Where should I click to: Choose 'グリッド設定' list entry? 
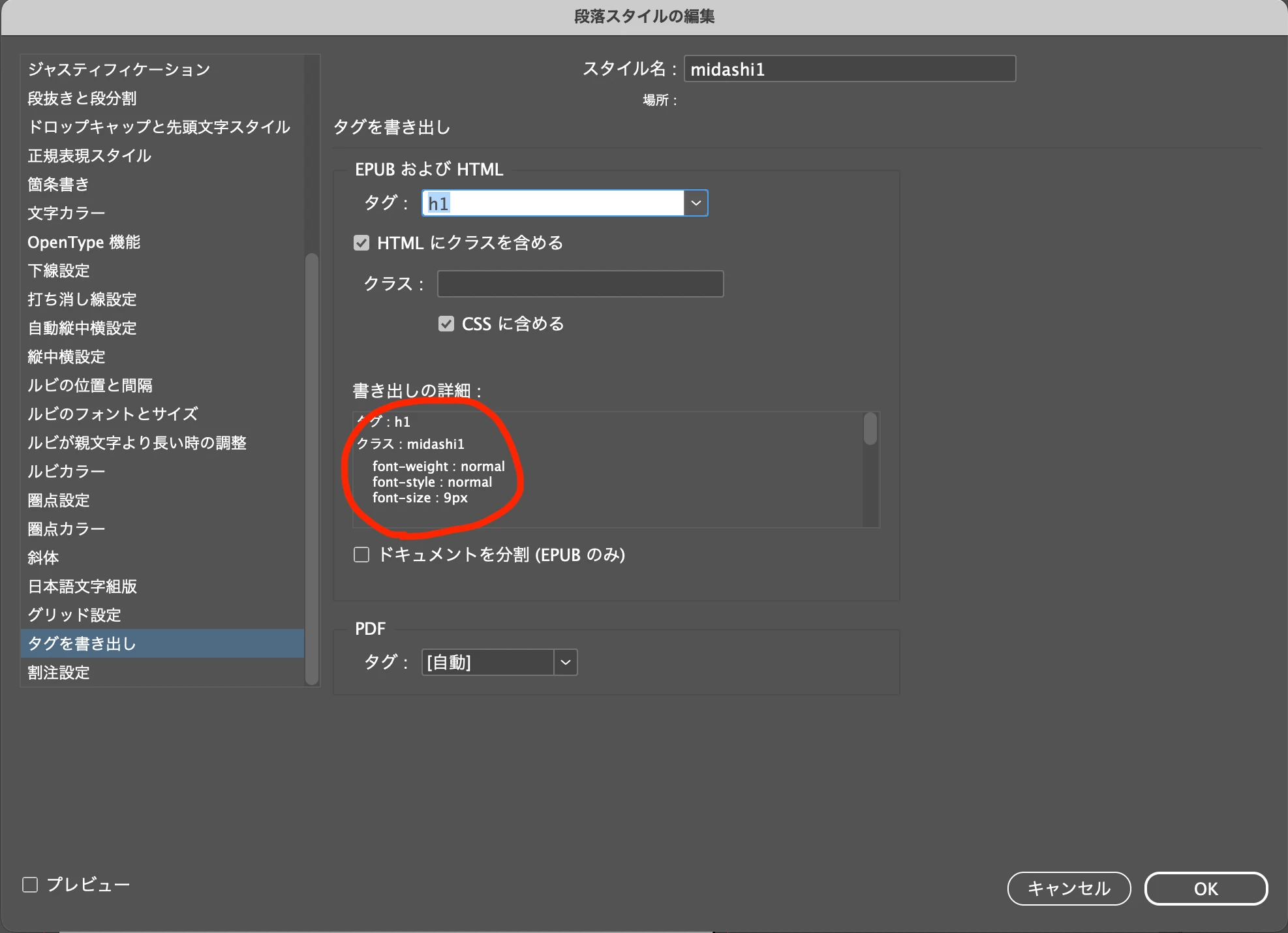[x=74, y=615]
